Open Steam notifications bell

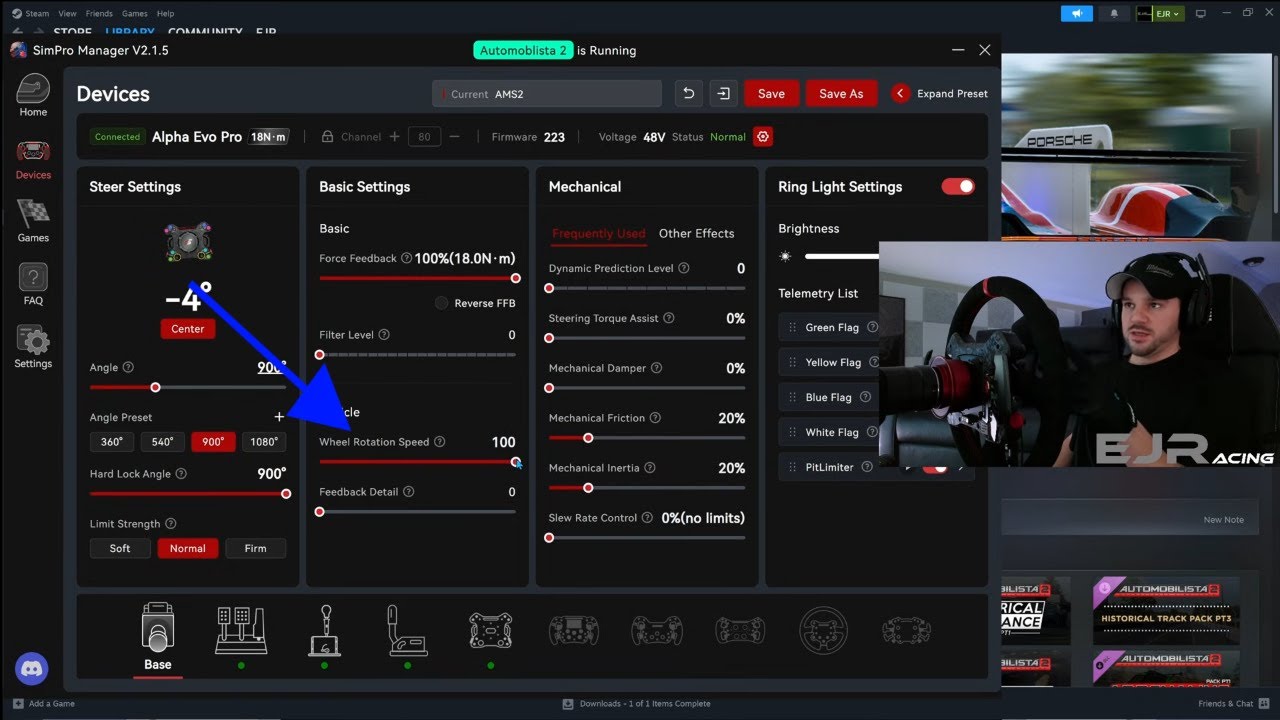click(1114, 13)
